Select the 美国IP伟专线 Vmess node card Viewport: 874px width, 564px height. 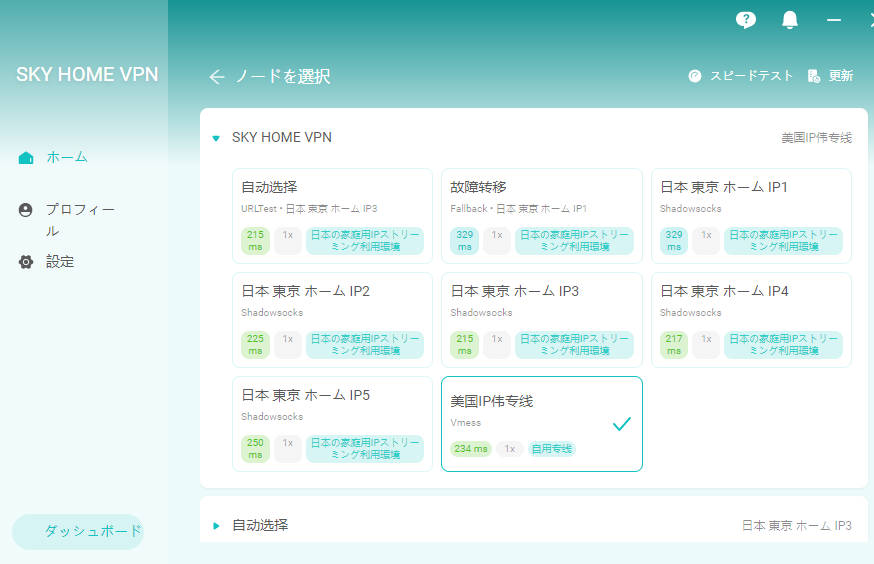[x=542, y=424]
